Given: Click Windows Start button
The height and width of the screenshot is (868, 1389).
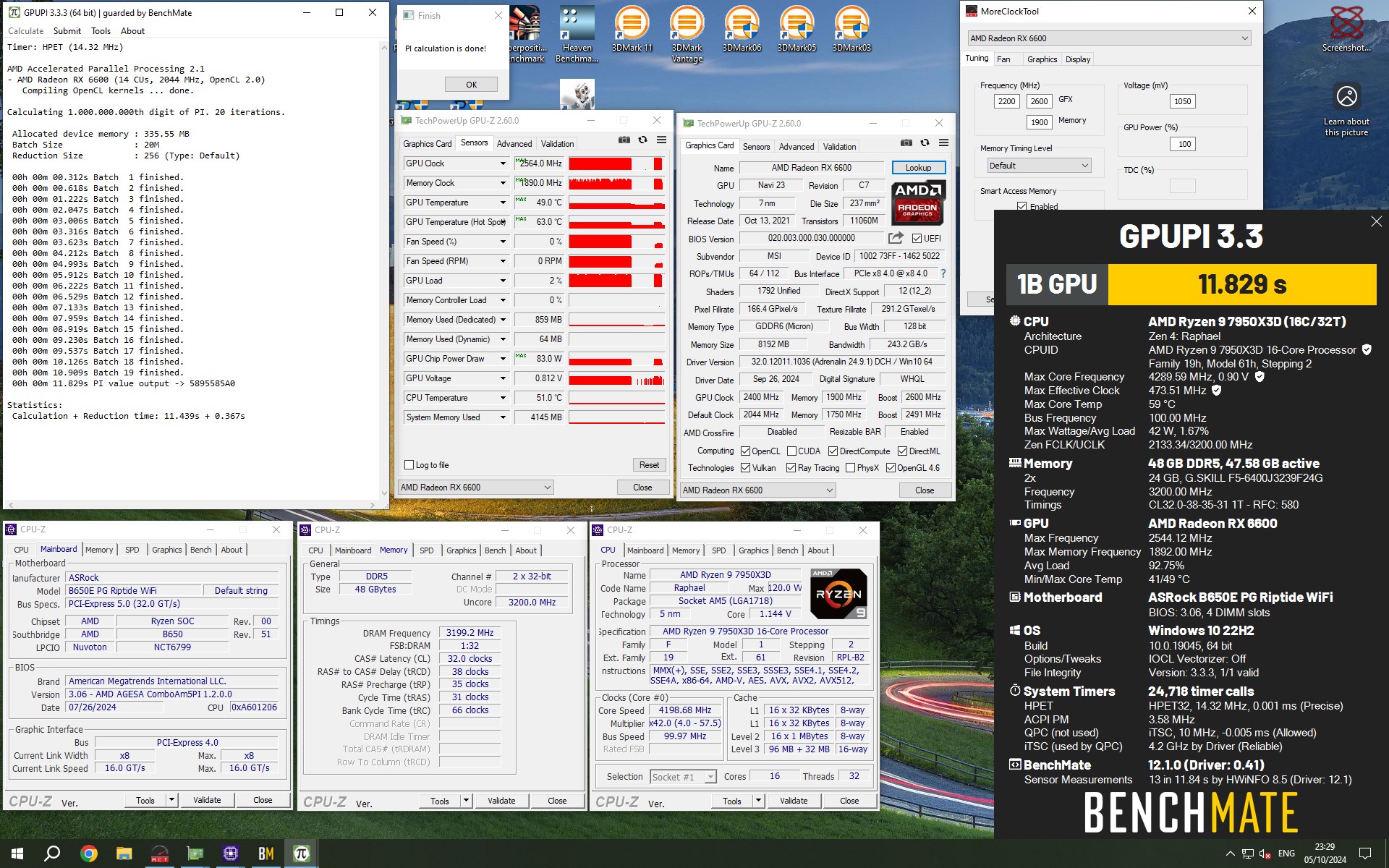Looking at the screenshot, I should coord(17,854).
